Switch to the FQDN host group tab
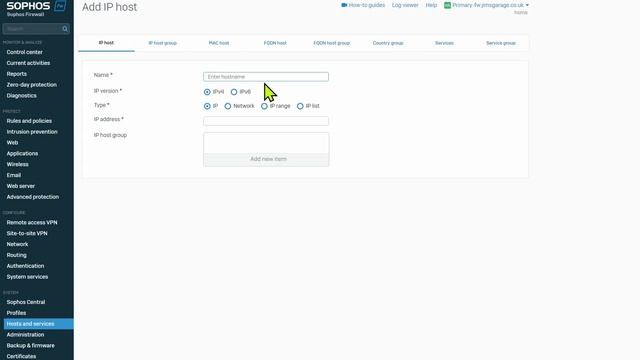 [331, 43]
